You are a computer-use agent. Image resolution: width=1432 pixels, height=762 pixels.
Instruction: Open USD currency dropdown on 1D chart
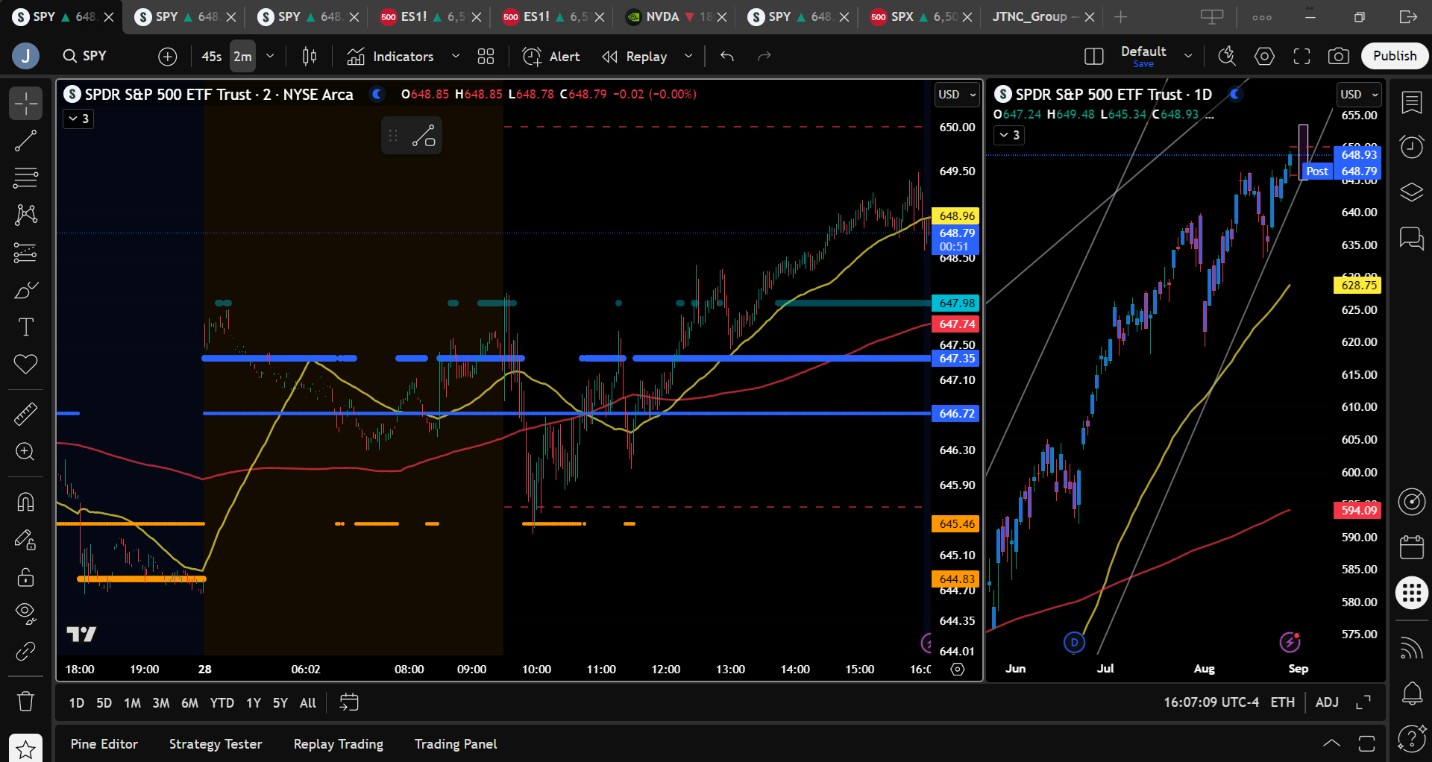(x=1358, y=95)
